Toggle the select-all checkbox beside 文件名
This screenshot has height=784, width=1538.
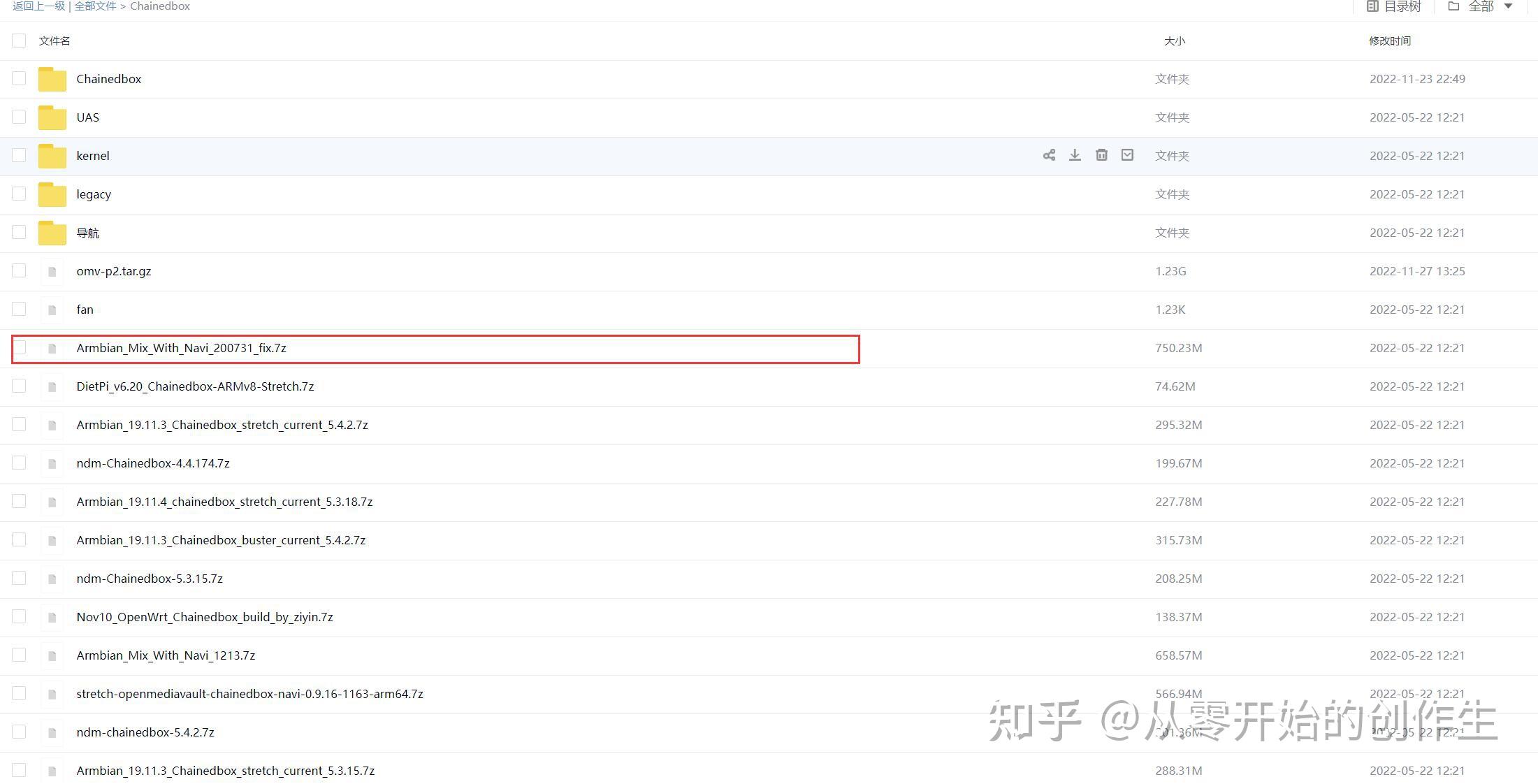click(x=19, y=41)
